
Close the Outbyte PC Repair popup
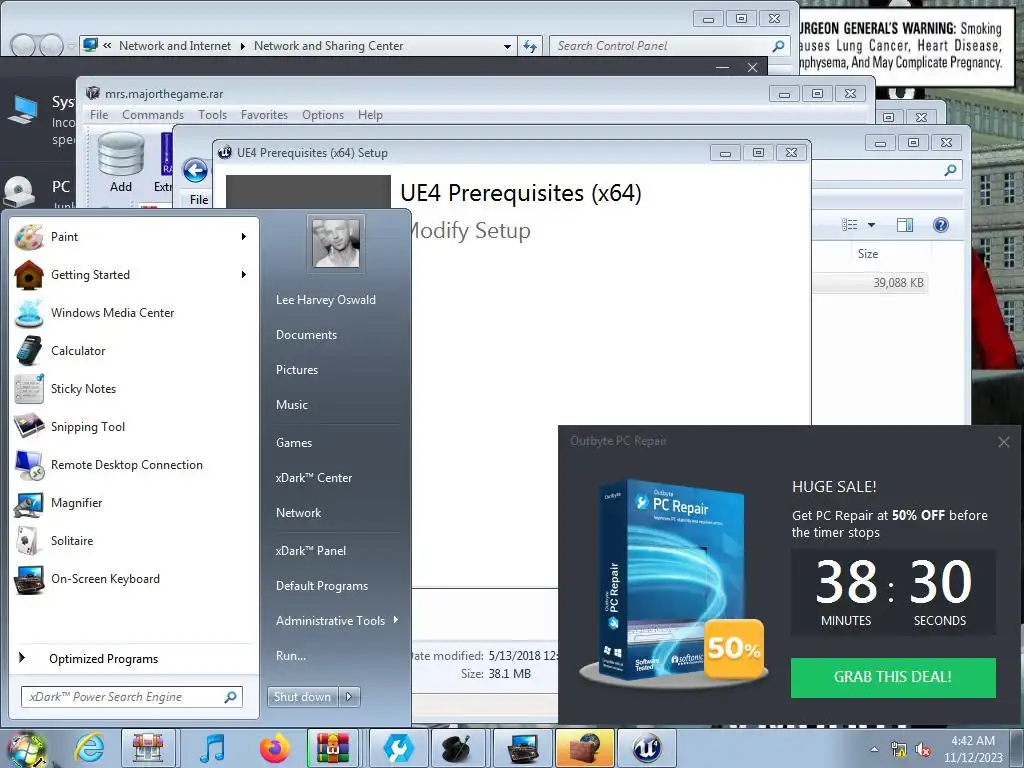1004,442
